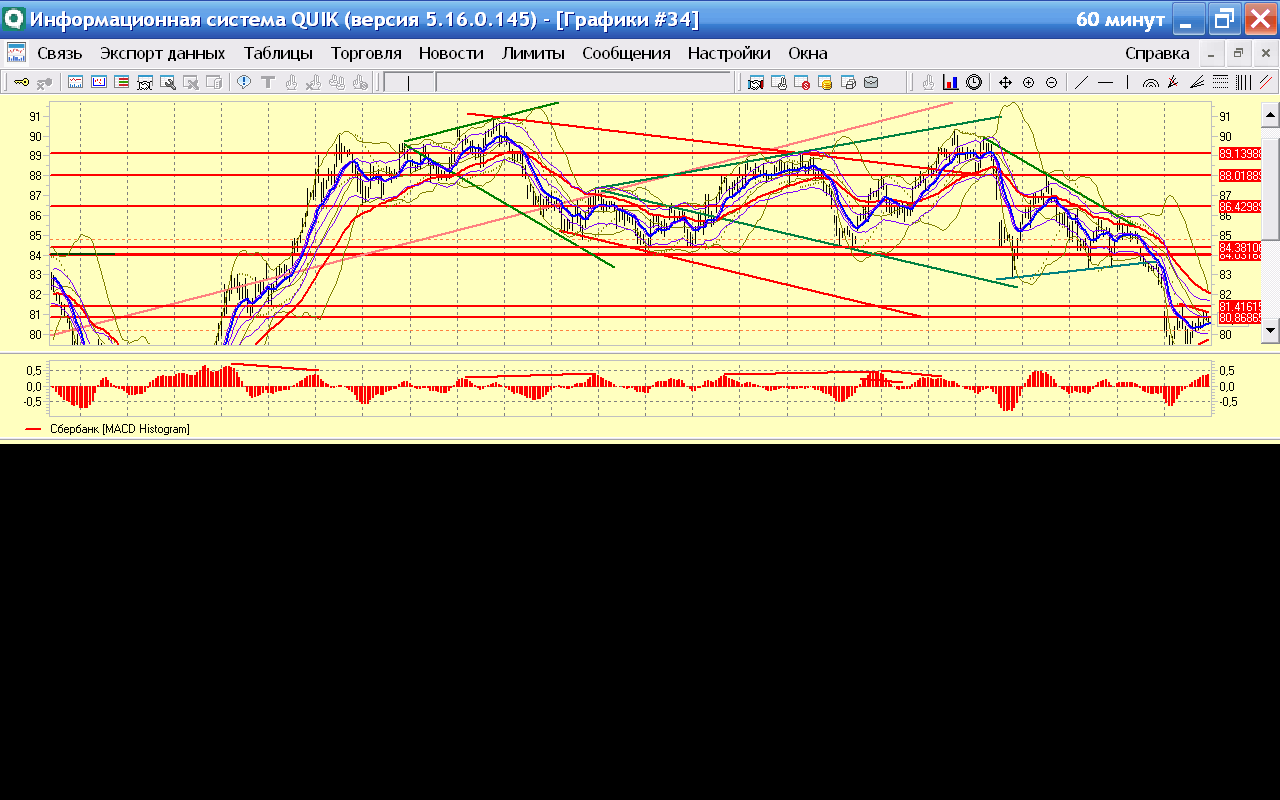This screenshot has width=1280, height=800.
Task: Select the vertical time zones tool
Action: click(1243, 82)
